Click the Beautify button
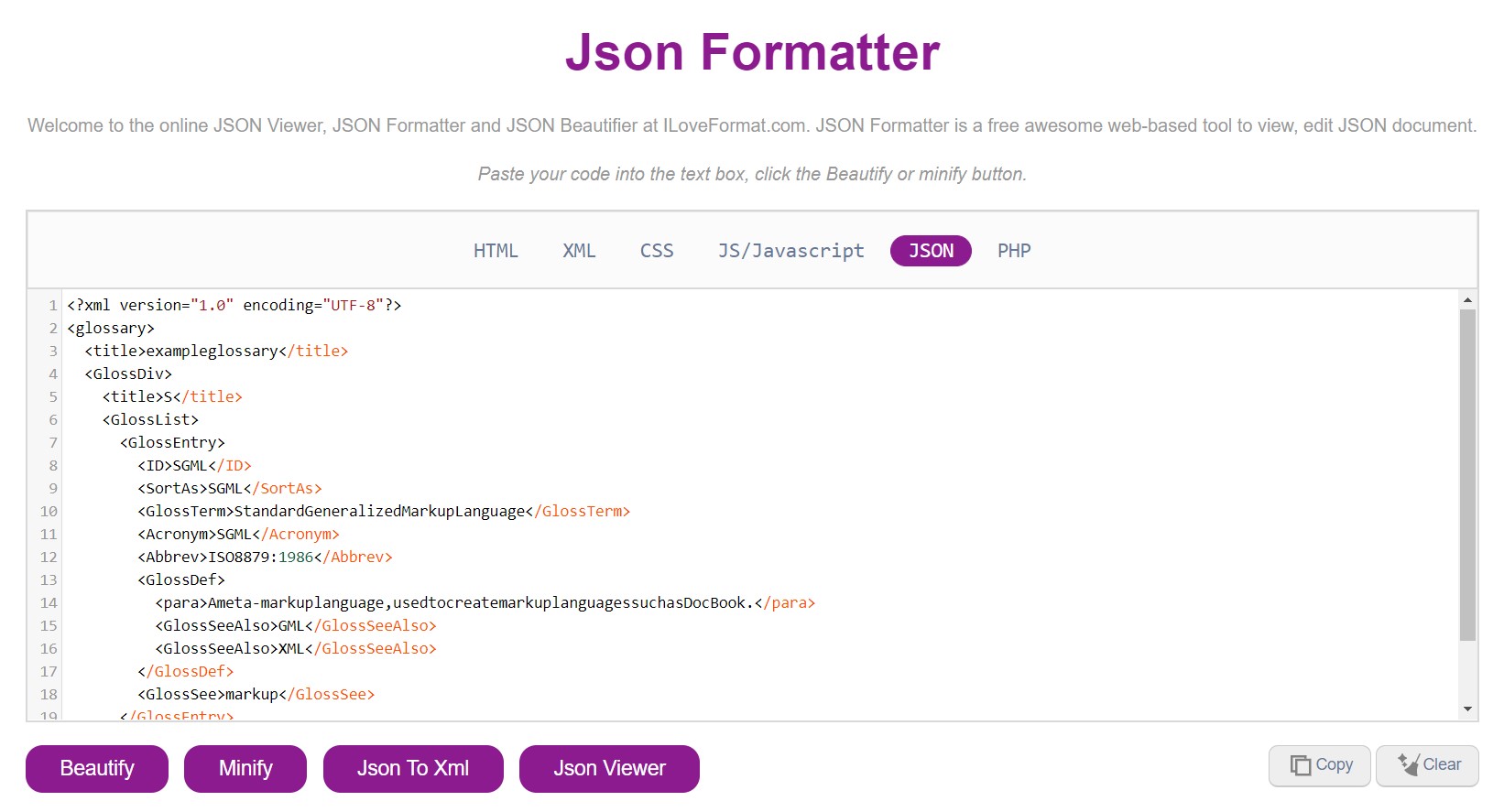1504x812 pixels. [x=96, y=768]
